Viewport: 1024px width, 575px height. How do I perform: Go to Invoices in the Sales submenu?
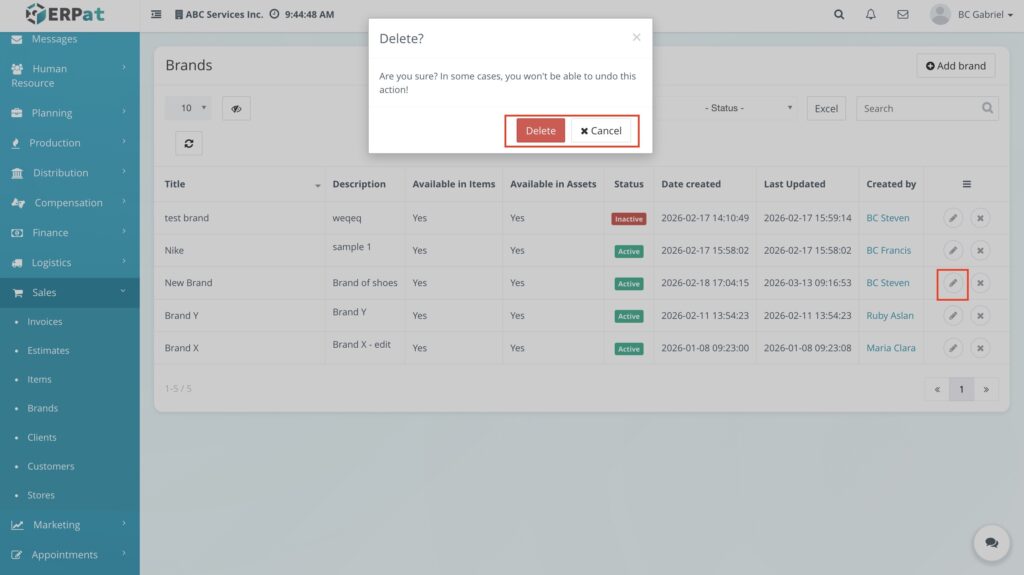click(x=45, y=322)
